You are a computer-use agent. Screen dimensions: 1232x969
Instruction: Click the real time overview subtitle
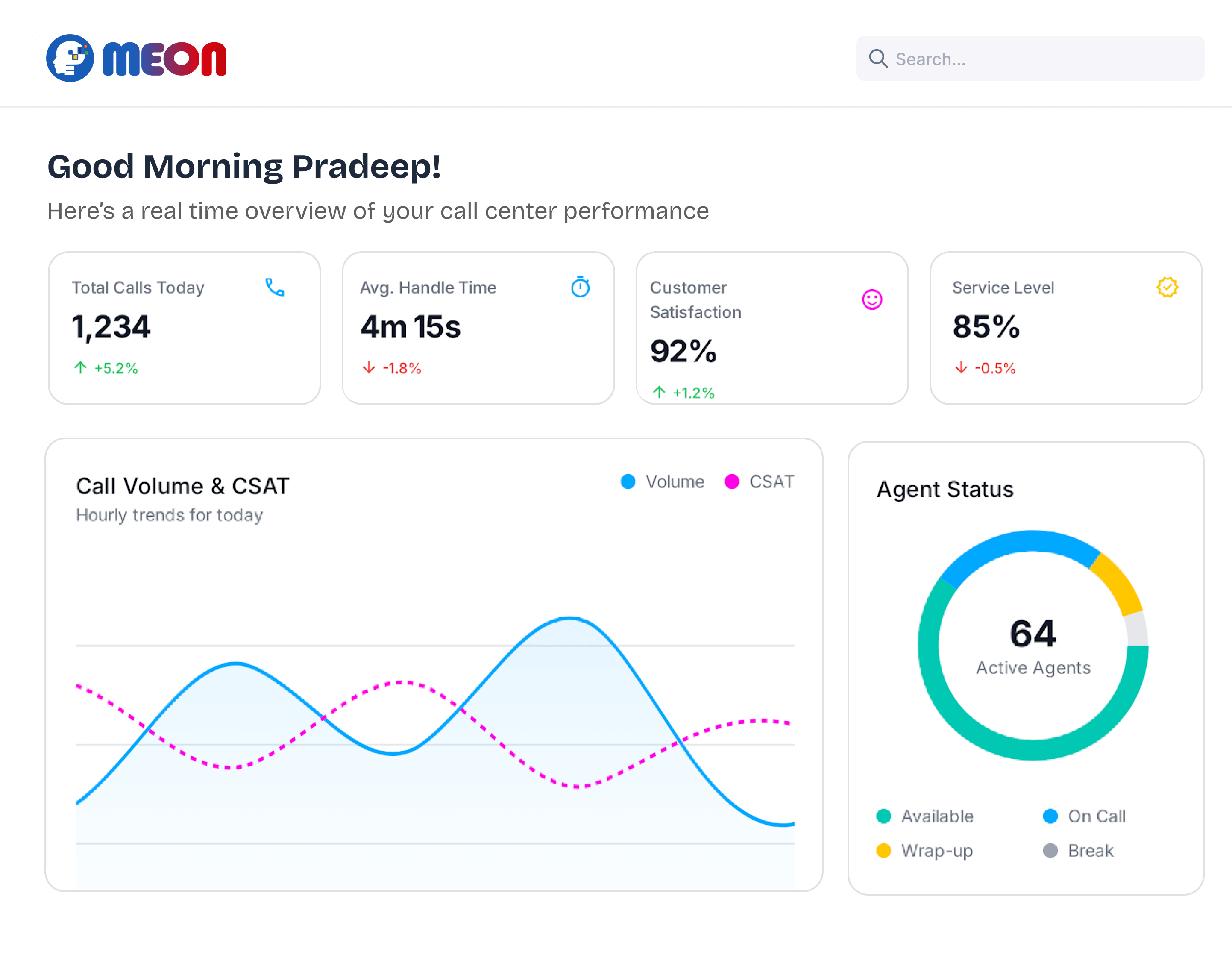(x=378, y=211)
